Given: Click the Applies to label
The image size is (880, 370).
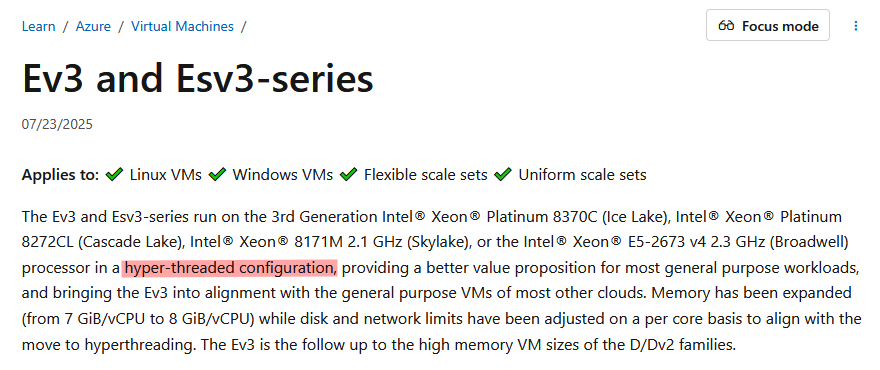Looking at the screenshot, I should tap(61, 175).
